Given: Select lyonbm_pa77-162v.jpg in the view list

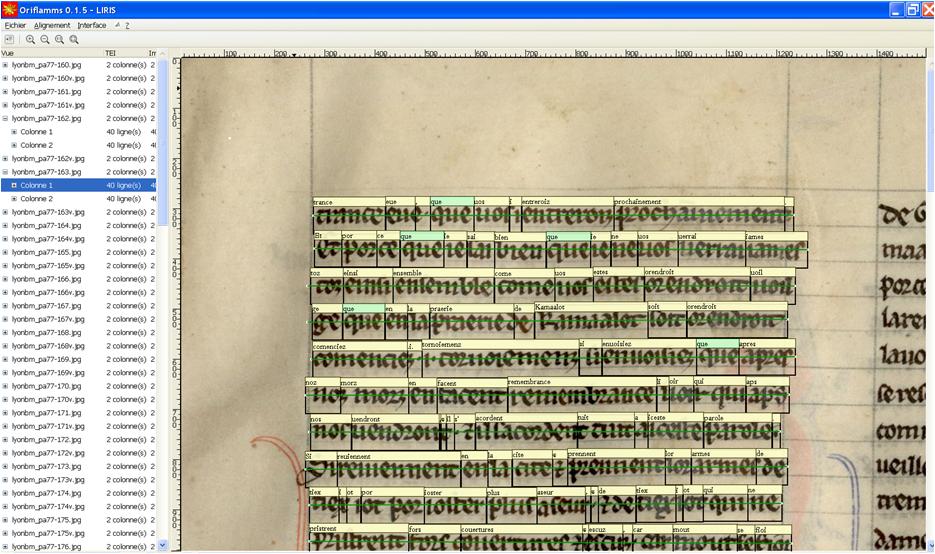Looking at the screenshot, I should (x=48, y=159).
